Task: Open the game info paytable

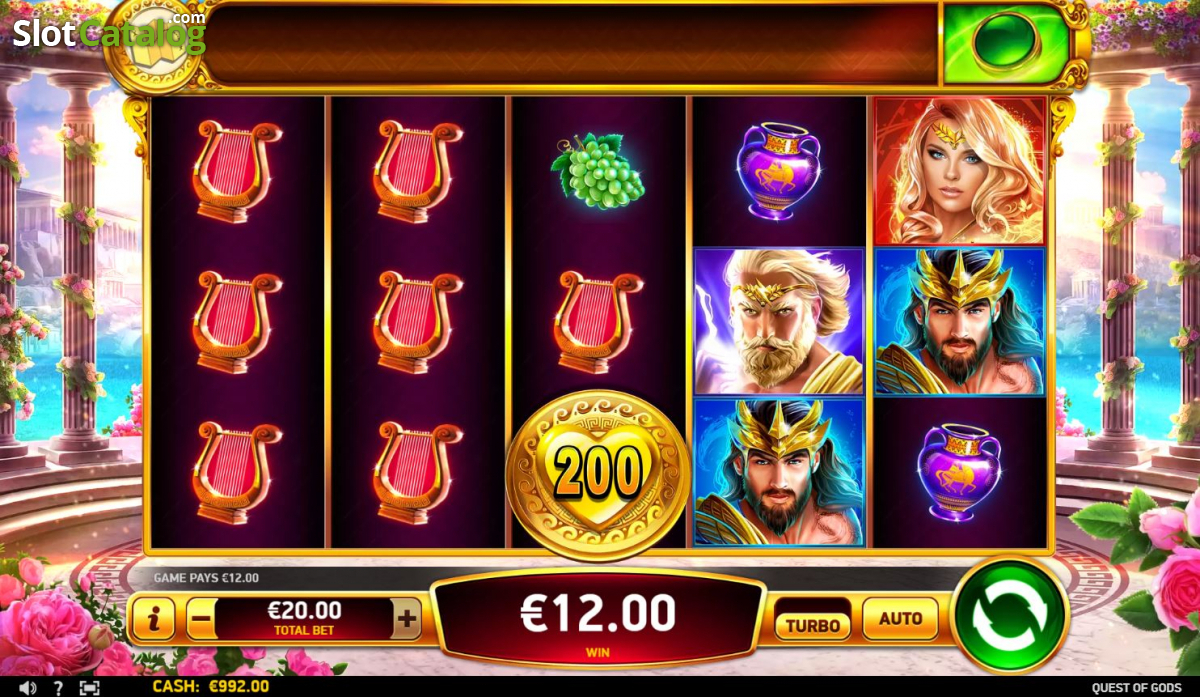Action: (x=153, y=620)
